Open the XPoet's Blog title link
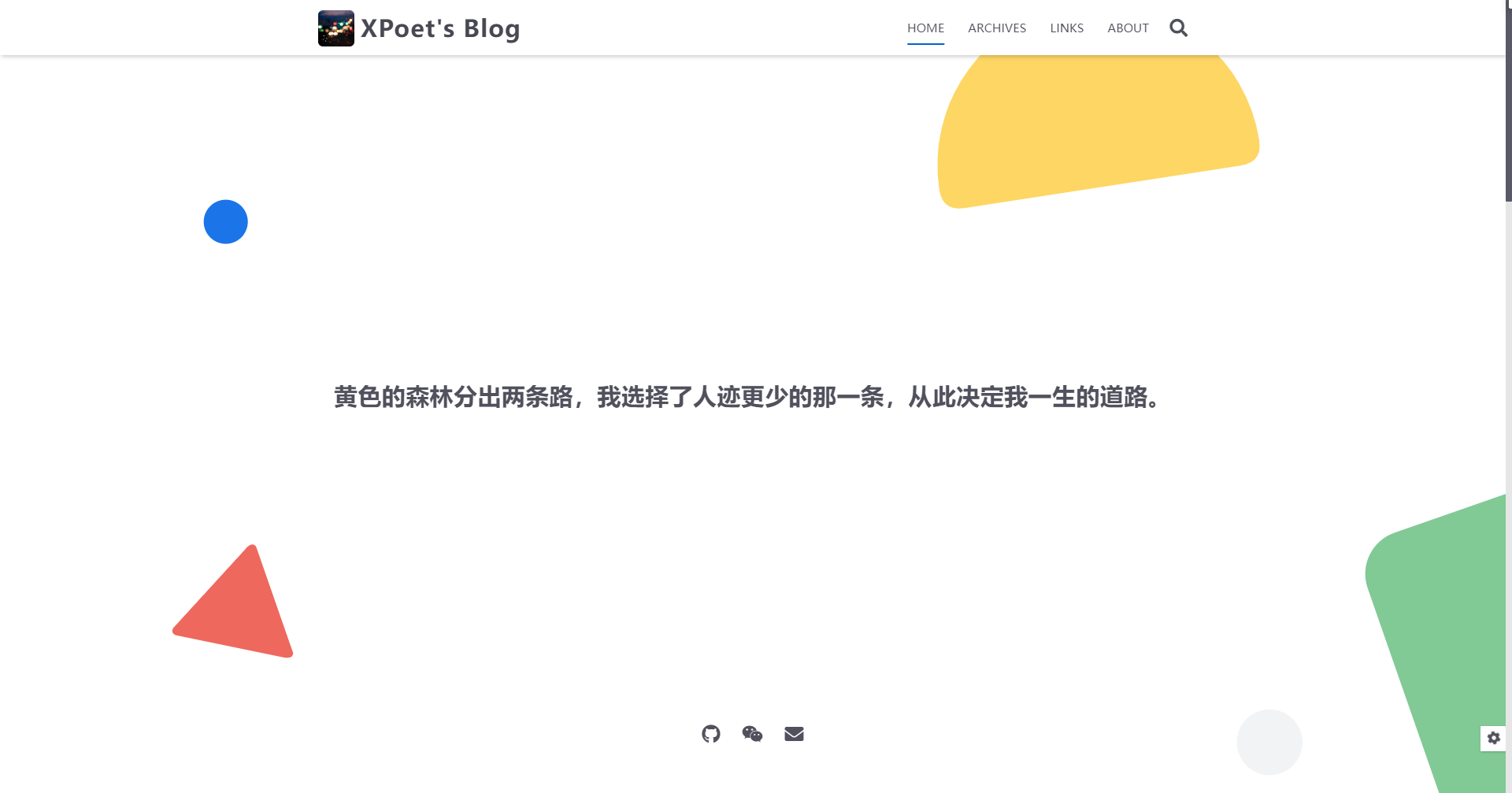 (439, 28)
